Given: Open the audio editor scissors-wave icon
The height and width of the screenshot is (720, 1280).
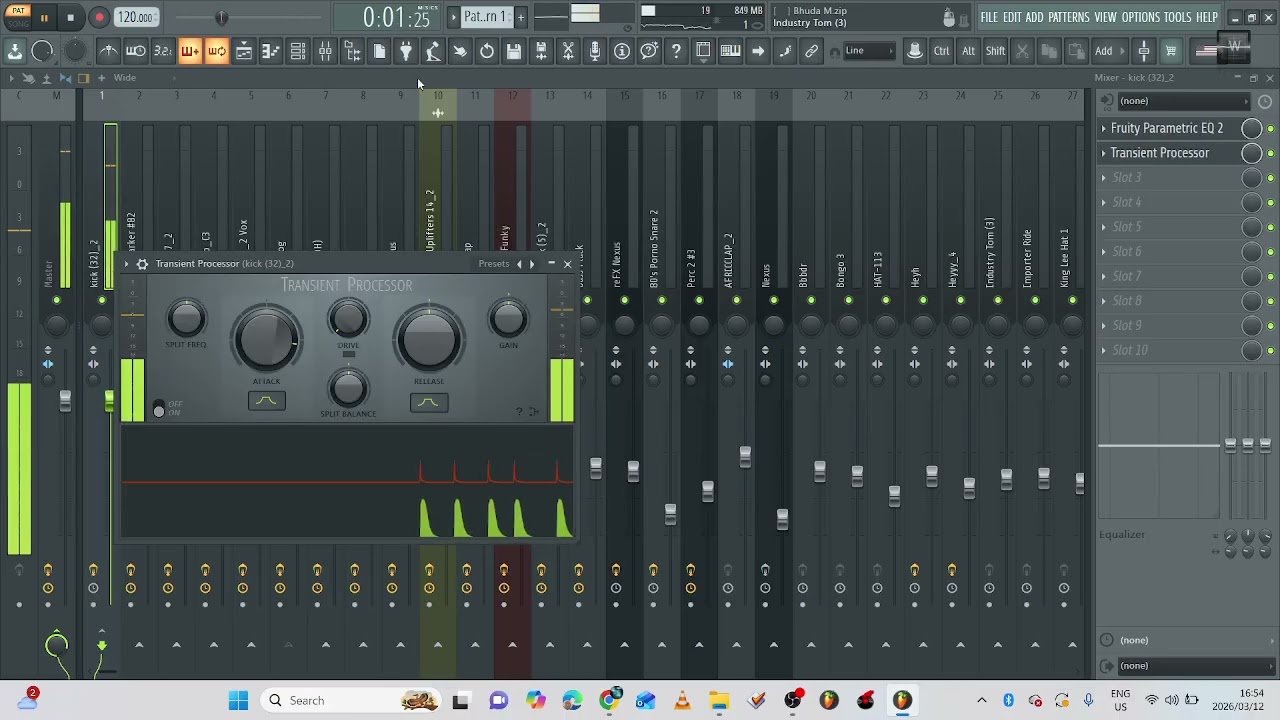Looking at the screenshot, I should [x=568, y=51].
